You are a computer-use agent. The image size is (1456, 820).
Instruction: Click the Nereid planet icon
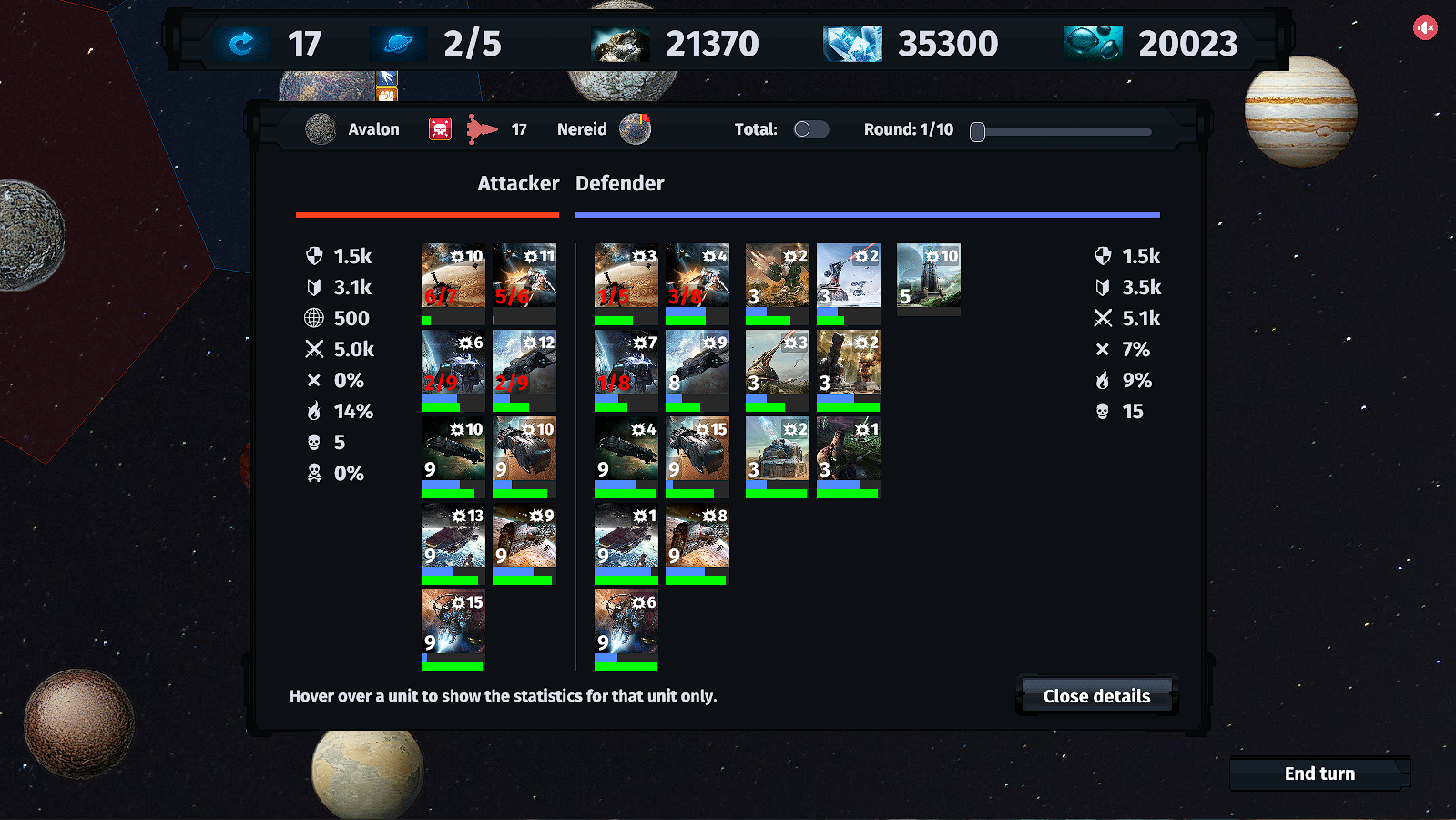pos(635,129)
